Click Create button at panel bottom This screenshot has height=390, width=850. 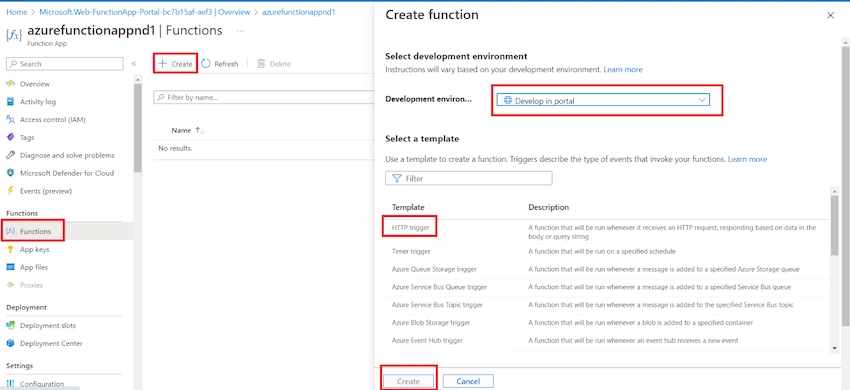pos(408,381)
